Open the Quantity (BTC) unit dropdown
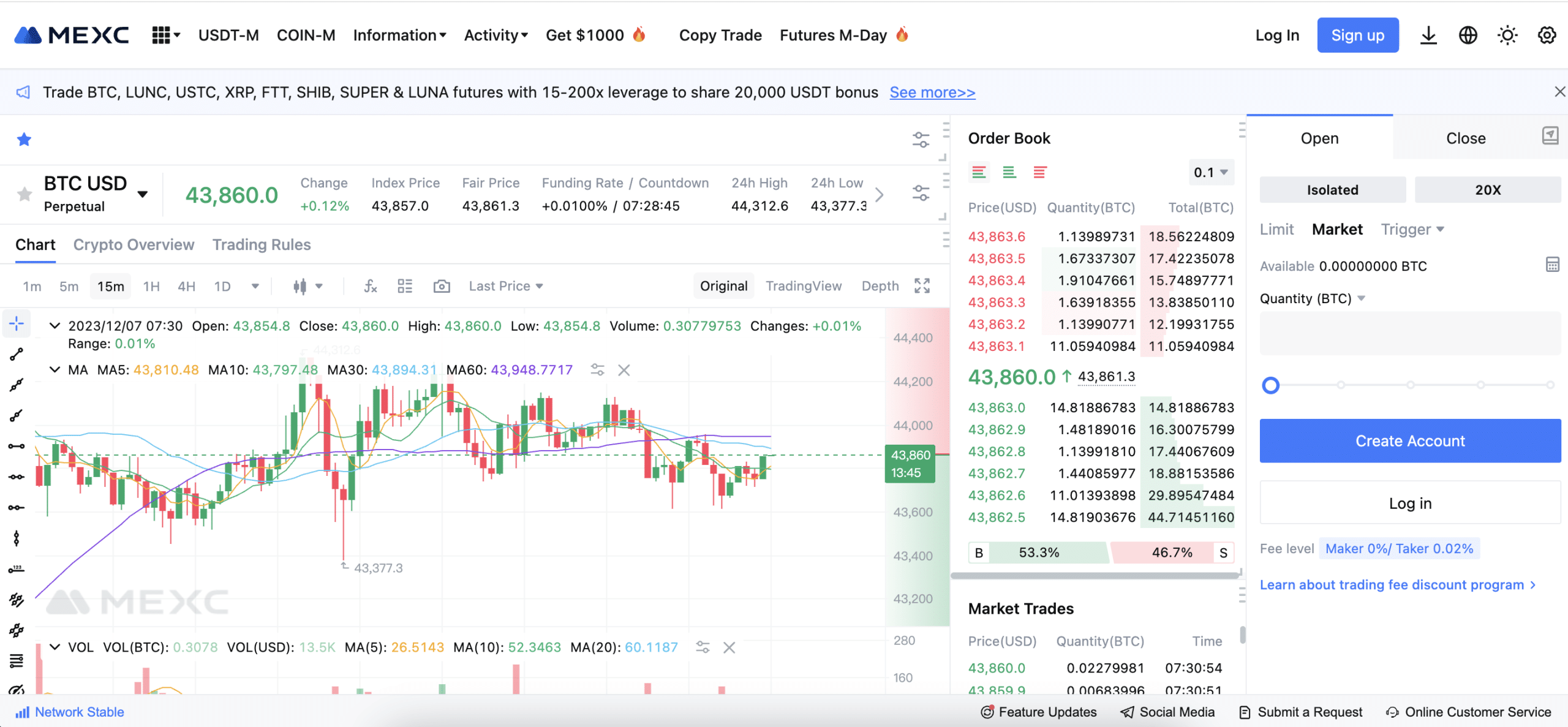This screenshot has width=1568, height=727. pos(1312,298)
